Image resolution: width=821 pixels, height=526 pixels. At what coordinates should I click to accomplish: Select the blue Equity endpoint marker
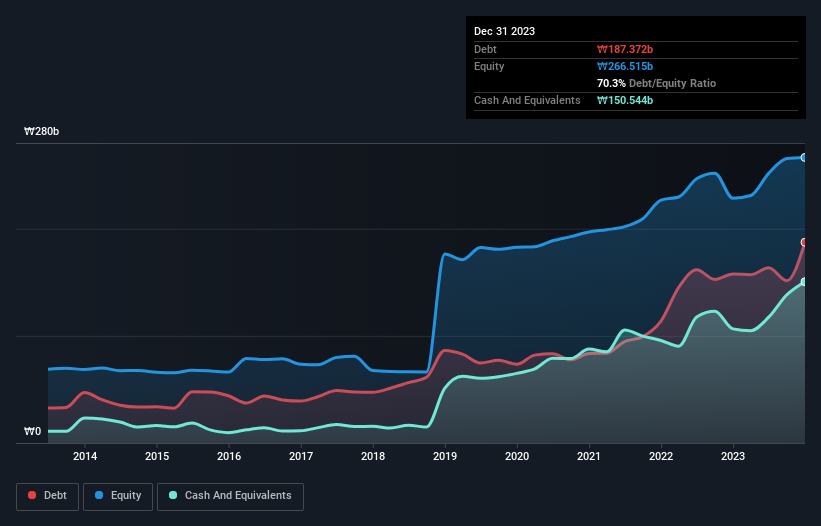pos(804,158)
